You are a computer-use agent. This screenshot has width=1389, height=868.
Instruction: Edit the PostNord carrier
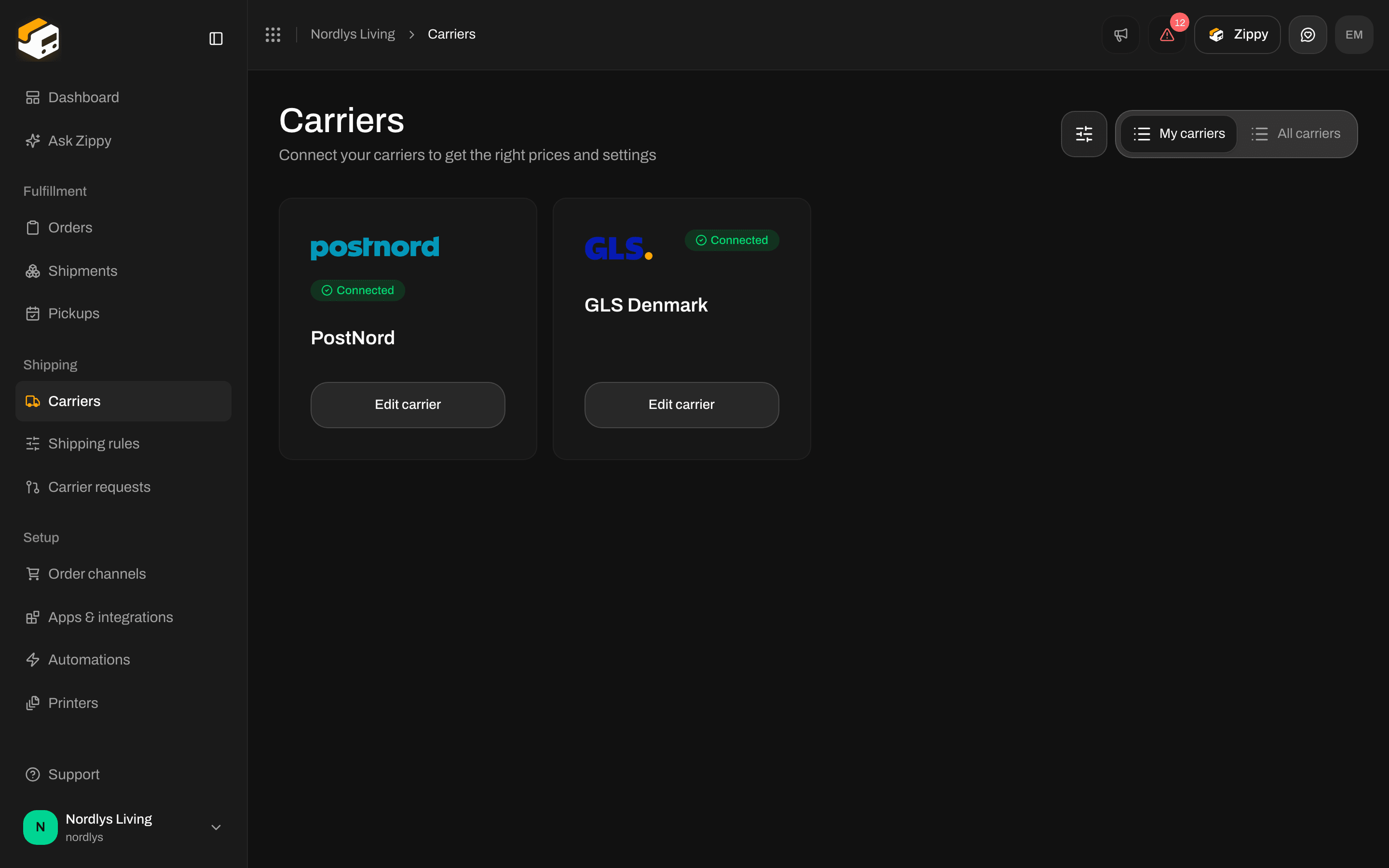(x=408, y=405)
